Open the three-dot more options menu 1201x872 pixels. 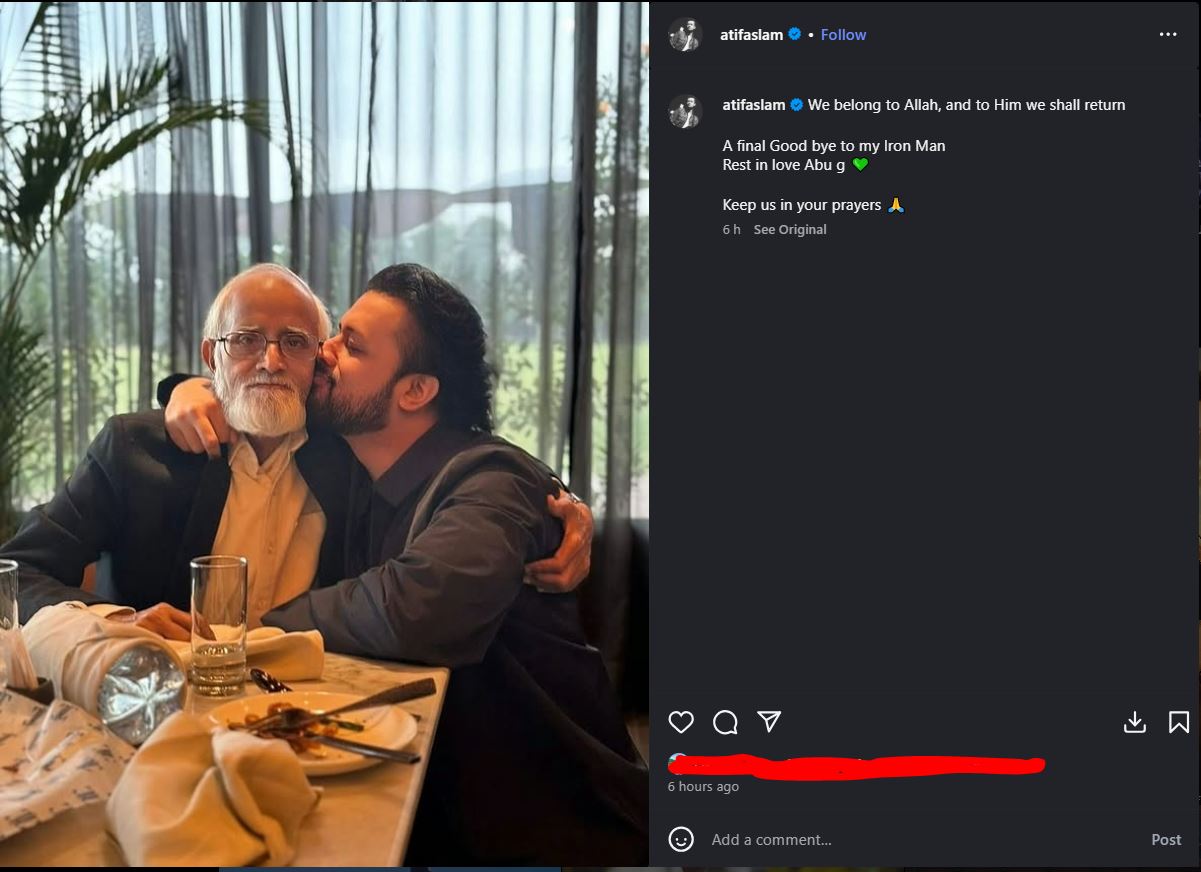click(1168, 34)
